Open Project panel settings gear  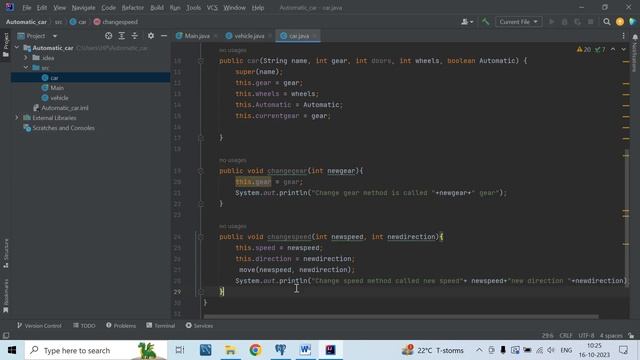click(x=151, y=36)
